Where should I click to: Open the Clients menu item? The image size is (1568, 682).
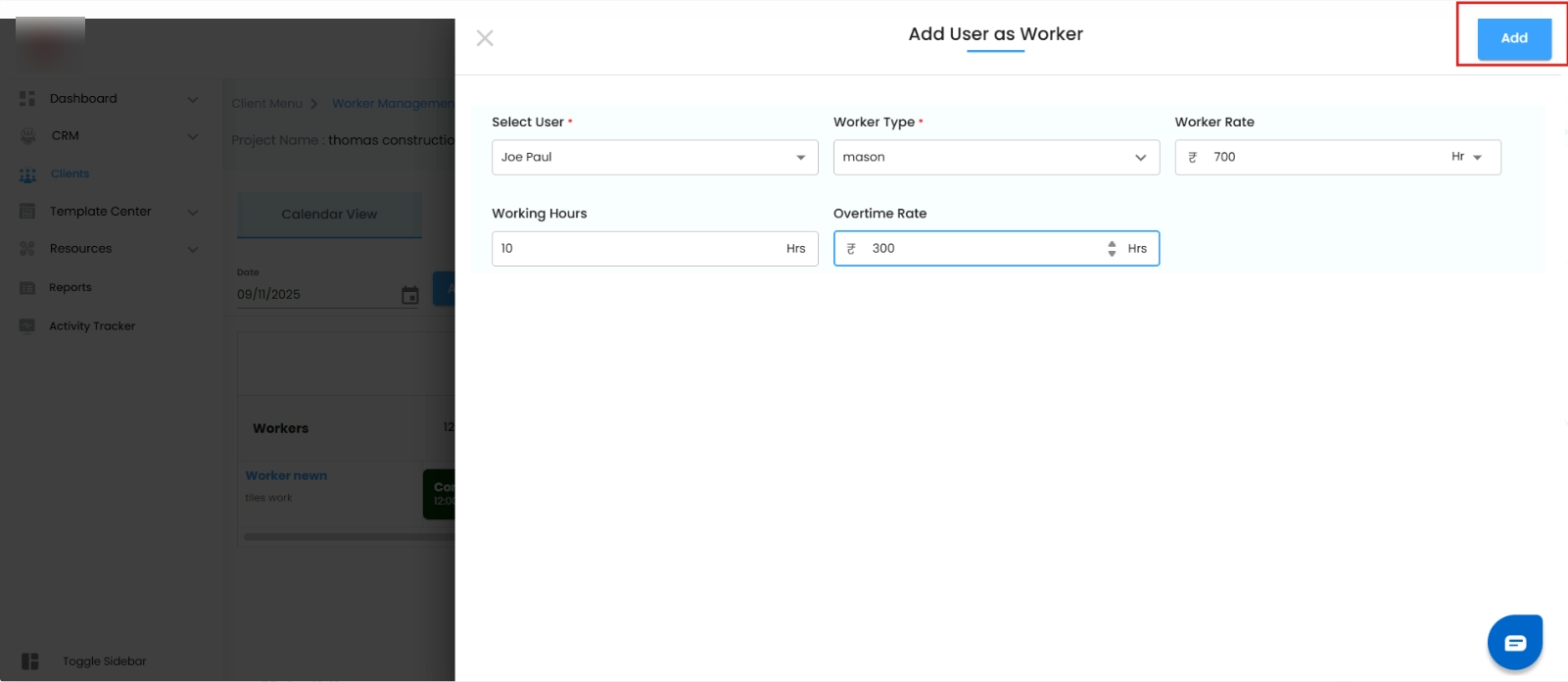click(x=70, y=173)
